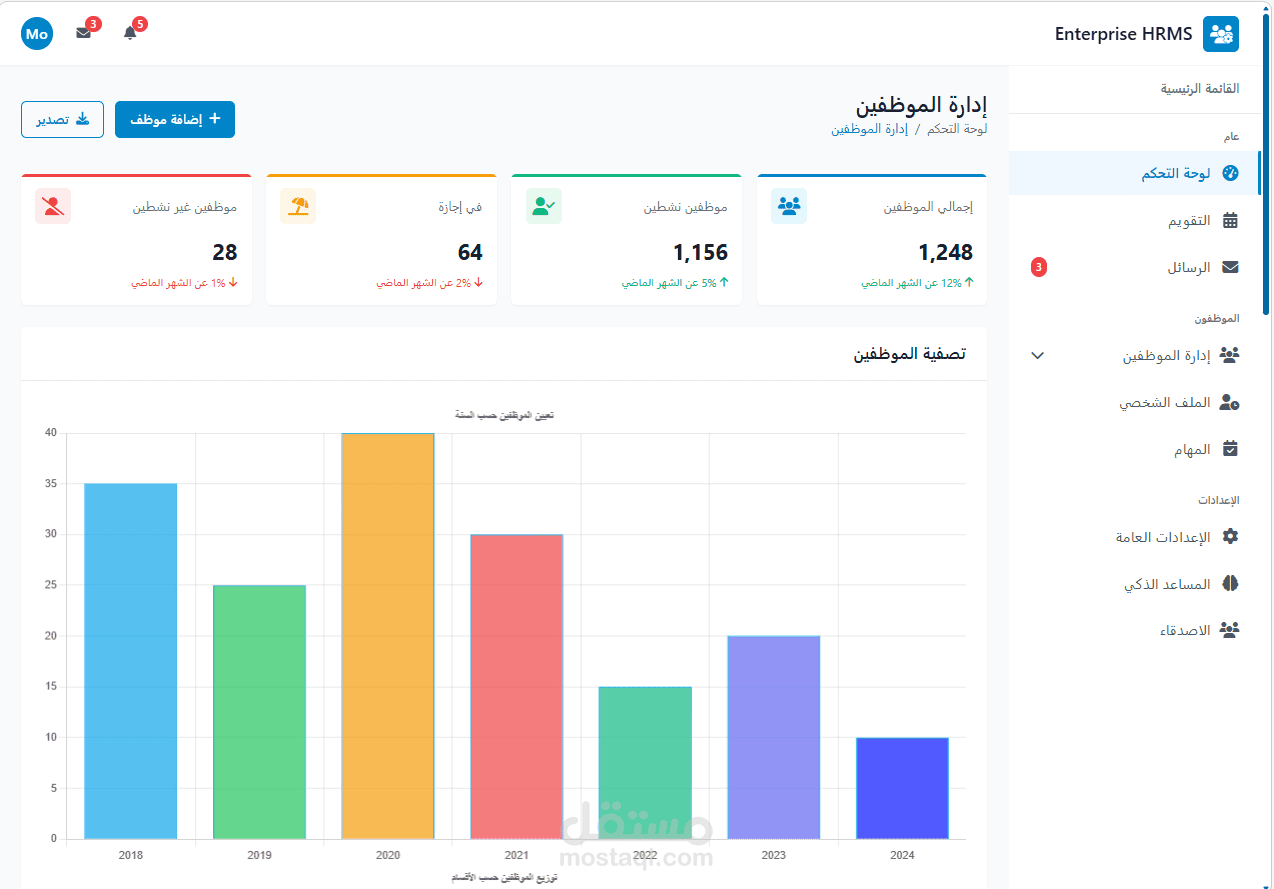
Task: Click the 2024 dark blue chart bar
Action: [x=902, y=788]
